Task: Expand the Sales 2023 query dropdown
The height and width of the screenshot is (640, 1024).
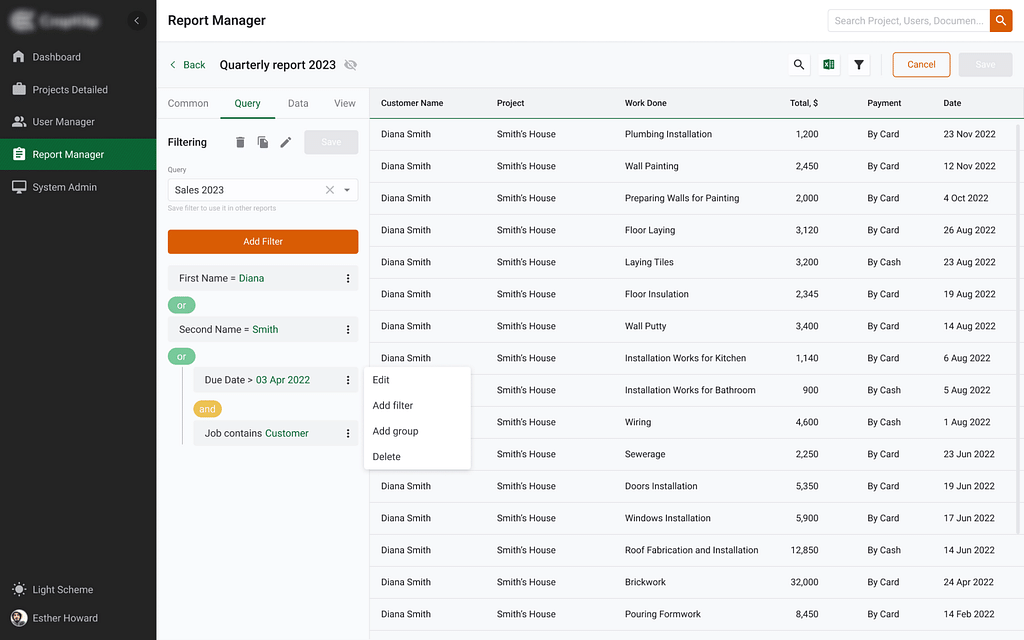Action: 347,190
